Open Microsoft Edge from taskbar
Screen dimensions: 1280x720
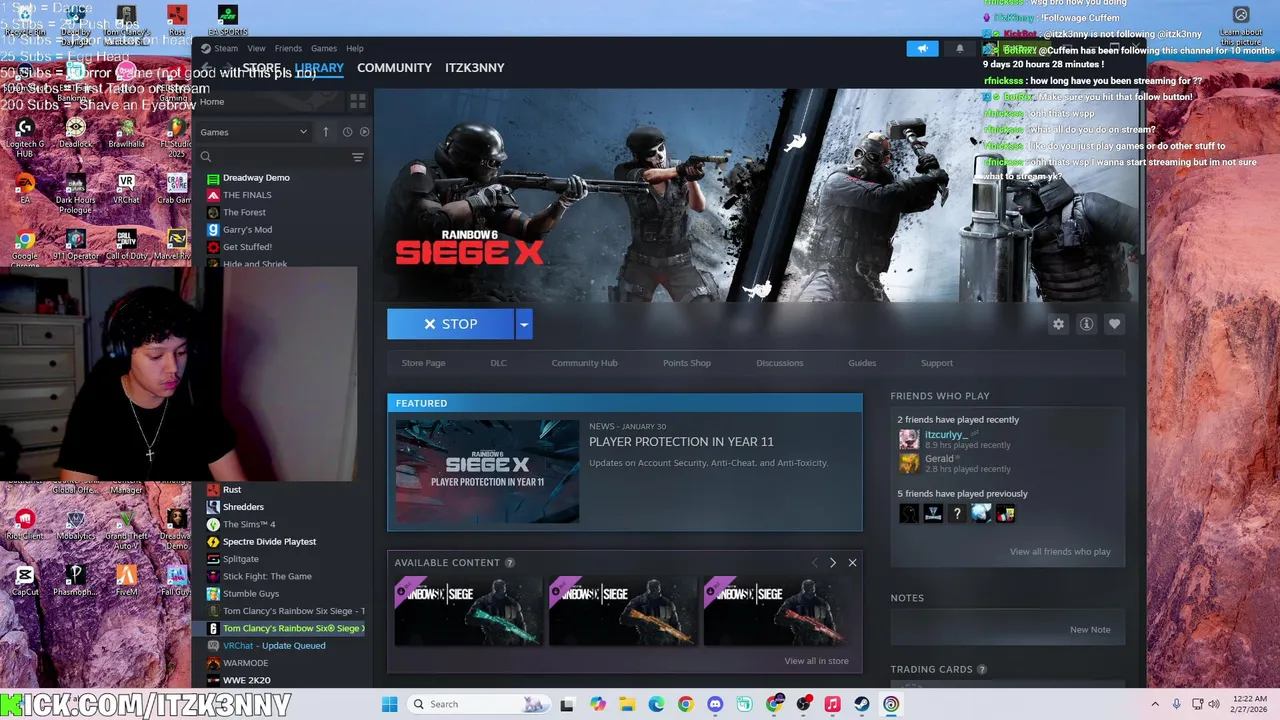click(656, 704)
